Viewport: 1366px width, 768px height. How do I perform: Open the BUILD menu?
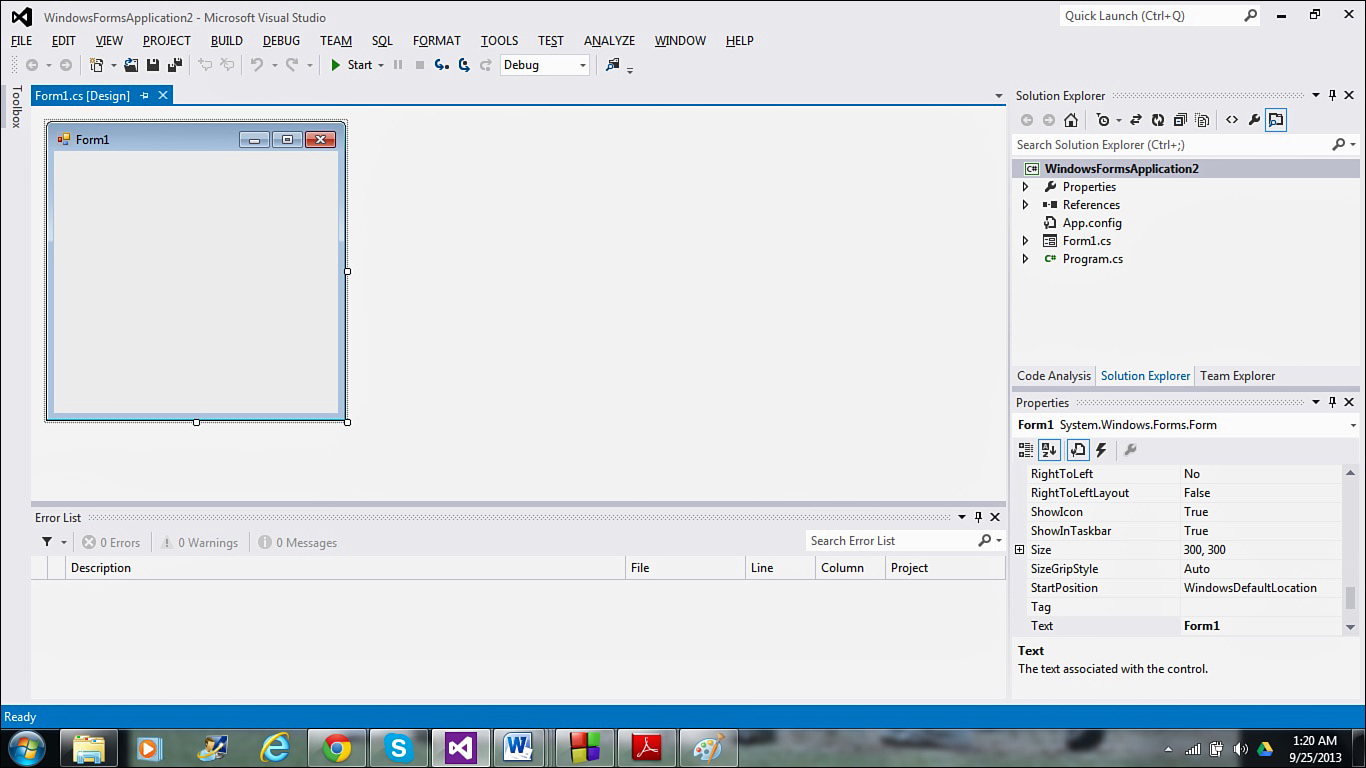click(227, 41)
